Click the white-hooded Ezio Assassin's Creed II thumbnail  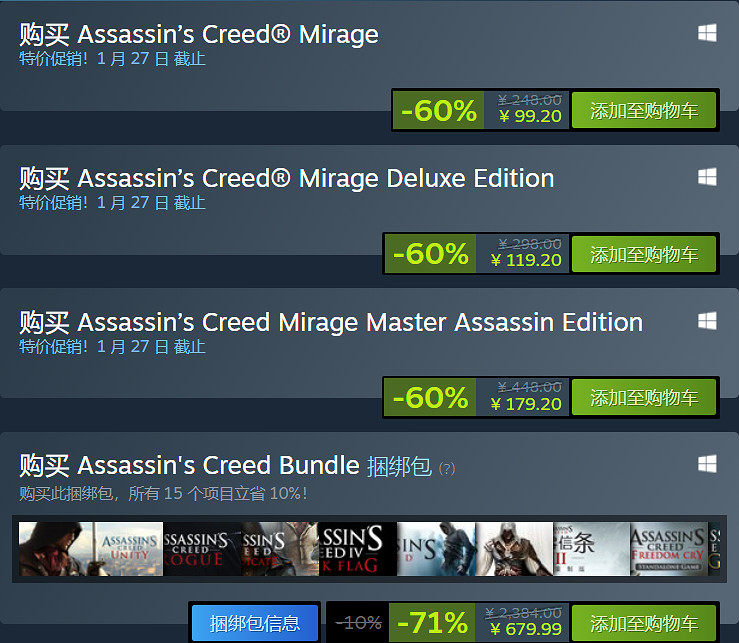514,549
